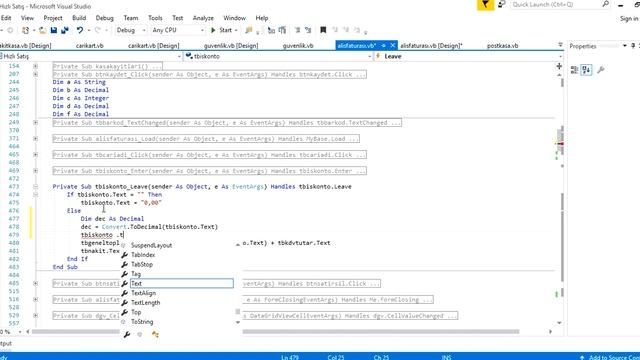640x360 pixels.
Task: Click the Quick Launch search magnifier icon
Action: 606,4
